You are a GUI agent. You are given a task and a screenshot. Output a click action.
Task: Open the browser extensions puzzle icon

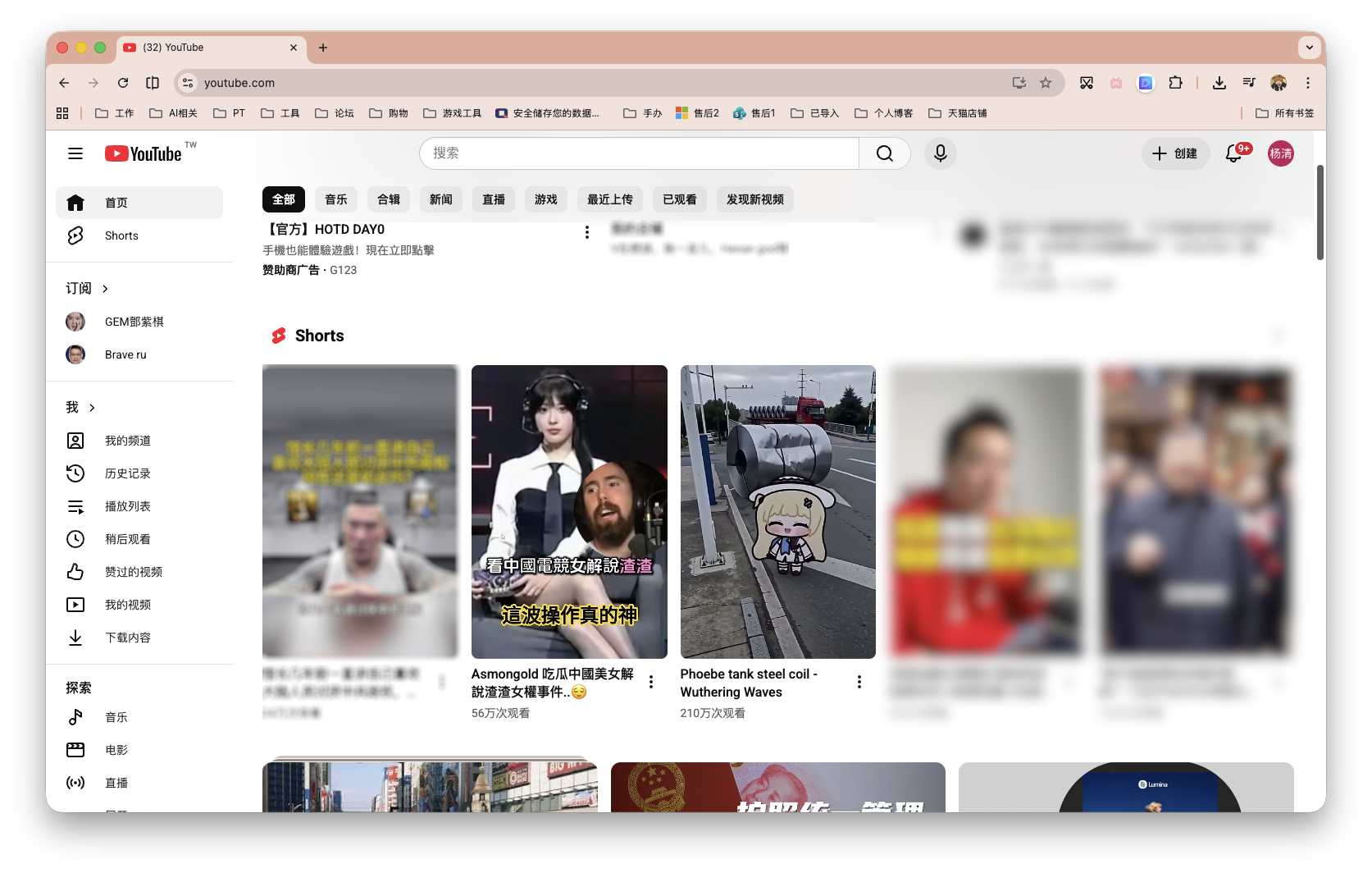(1175, 83)
